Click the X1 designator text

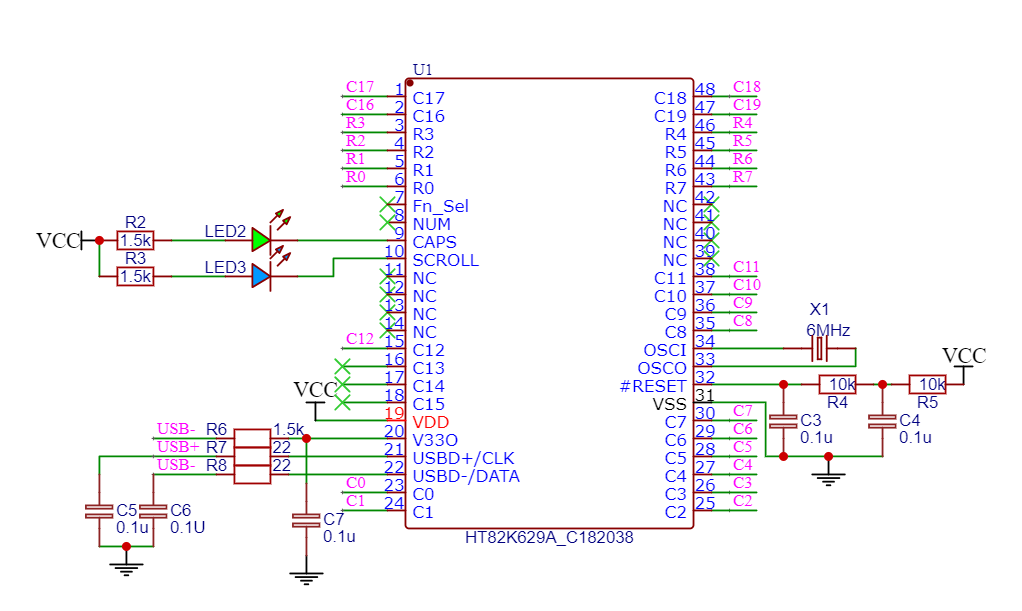point(819,309)
